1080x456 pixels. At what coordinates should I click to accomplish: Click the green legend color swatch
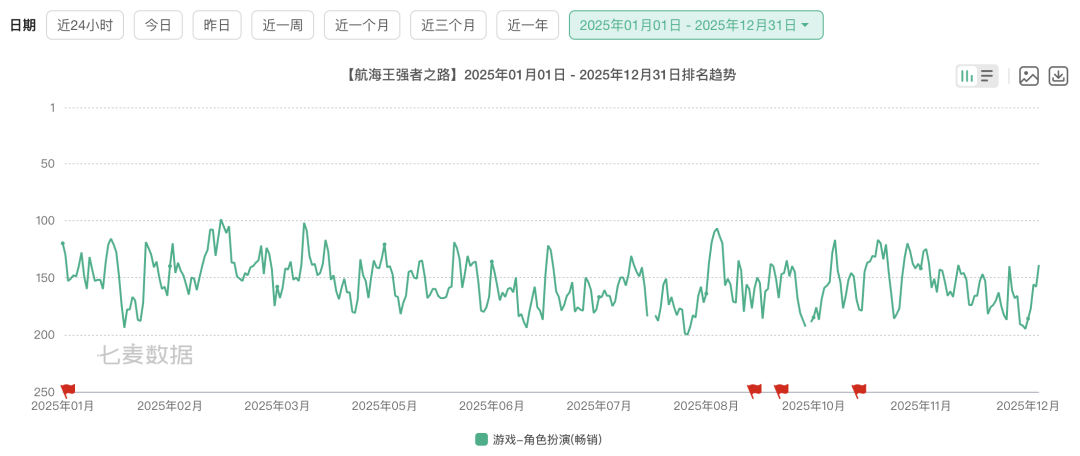[x=482, y=439]
